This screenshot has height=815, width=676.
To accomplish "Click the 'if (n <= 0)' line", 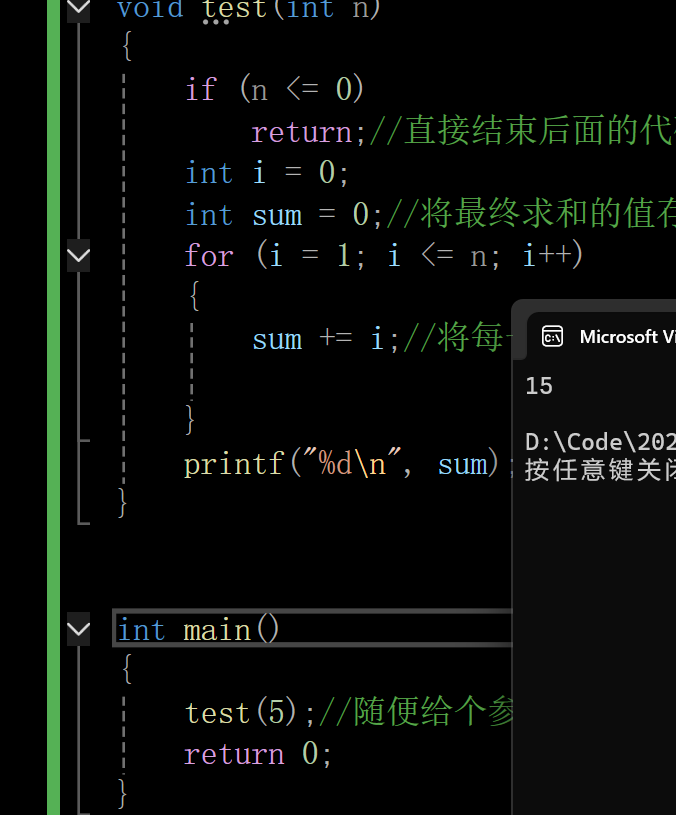I will coord(274,89).
